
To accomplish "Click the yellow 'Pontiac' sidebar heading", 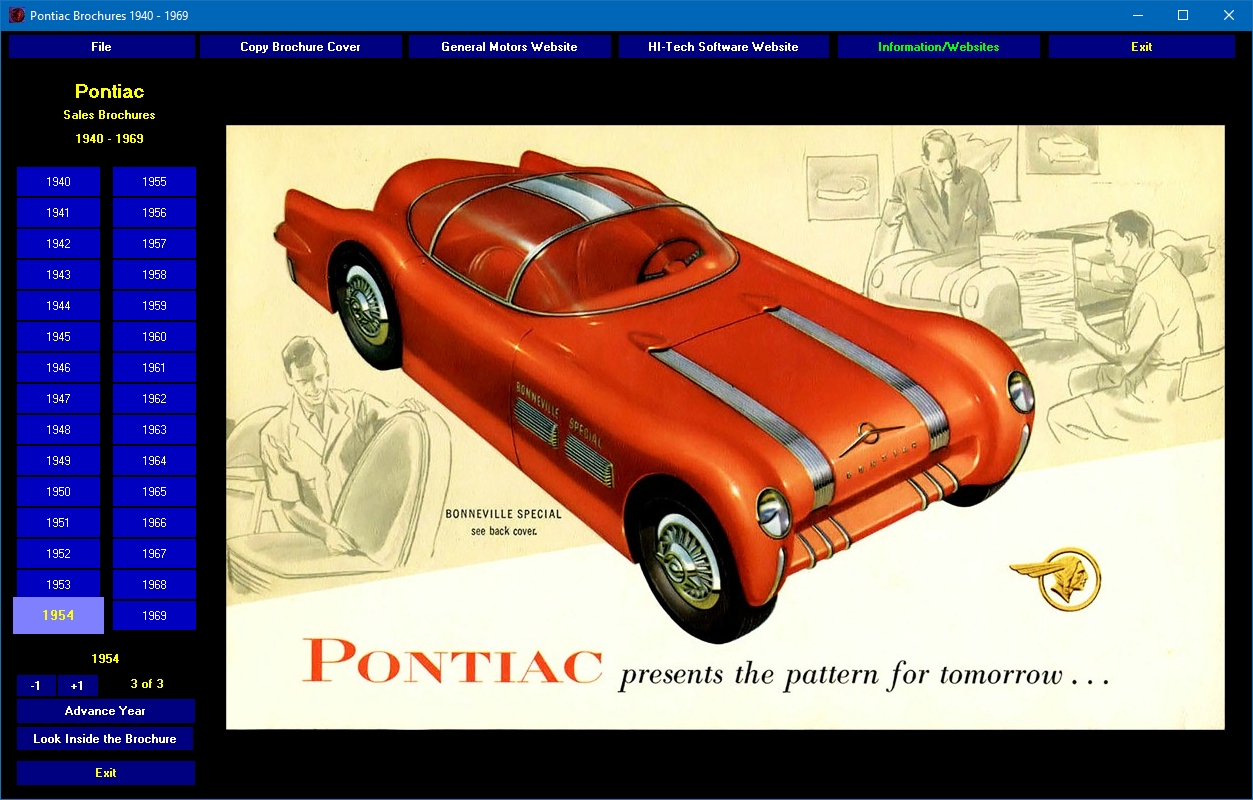I will 109,91.
